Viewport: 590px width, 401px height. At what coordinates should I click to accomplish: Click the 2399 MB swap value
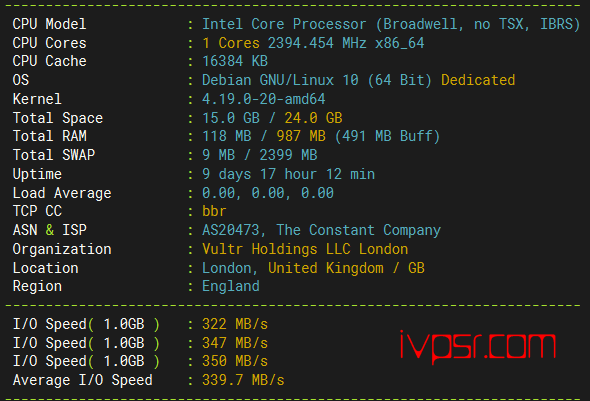(x=288, y=155)
